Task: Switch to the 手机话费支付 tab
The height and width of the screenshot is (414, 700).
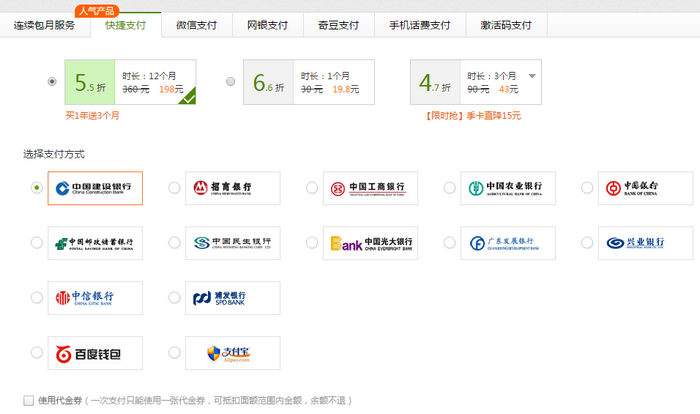Action: coord(420,25)
